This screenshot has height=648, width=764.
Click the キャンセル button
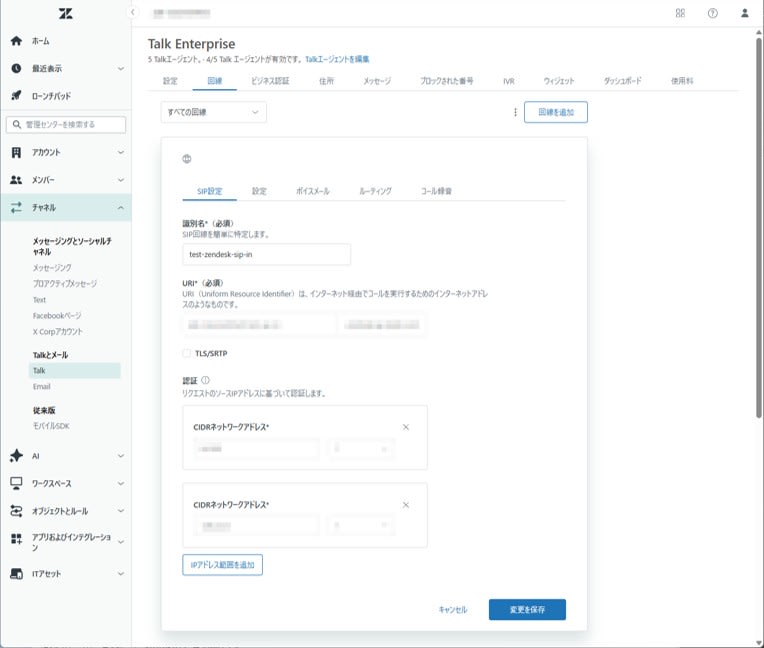coord(453,610)
